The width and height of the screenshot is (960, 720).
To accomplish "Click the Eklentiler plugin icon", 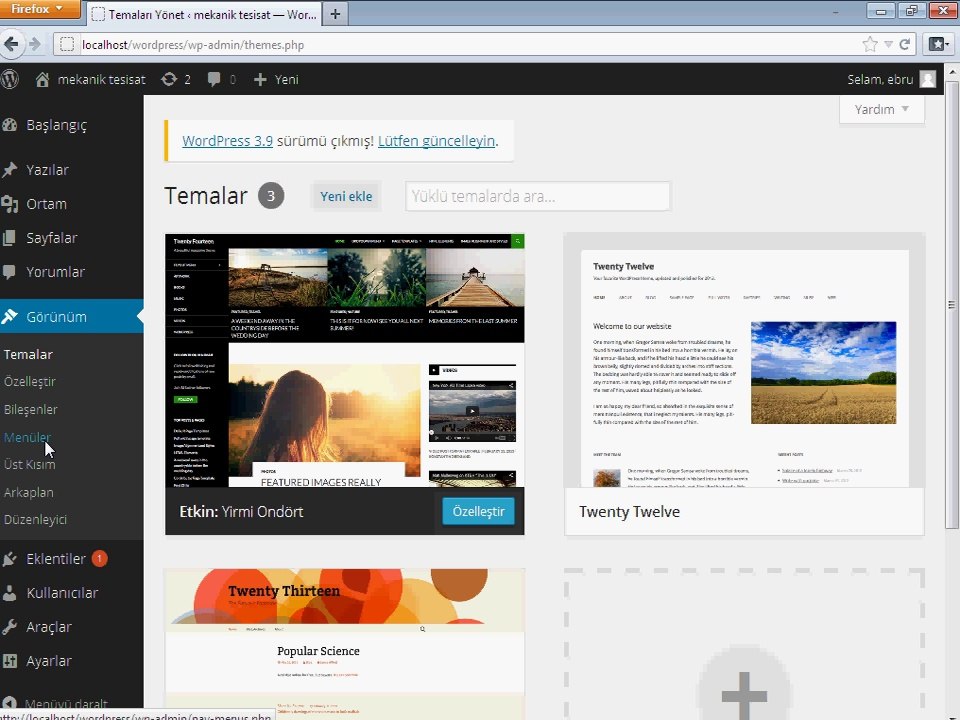I will (x=10, y=558).
